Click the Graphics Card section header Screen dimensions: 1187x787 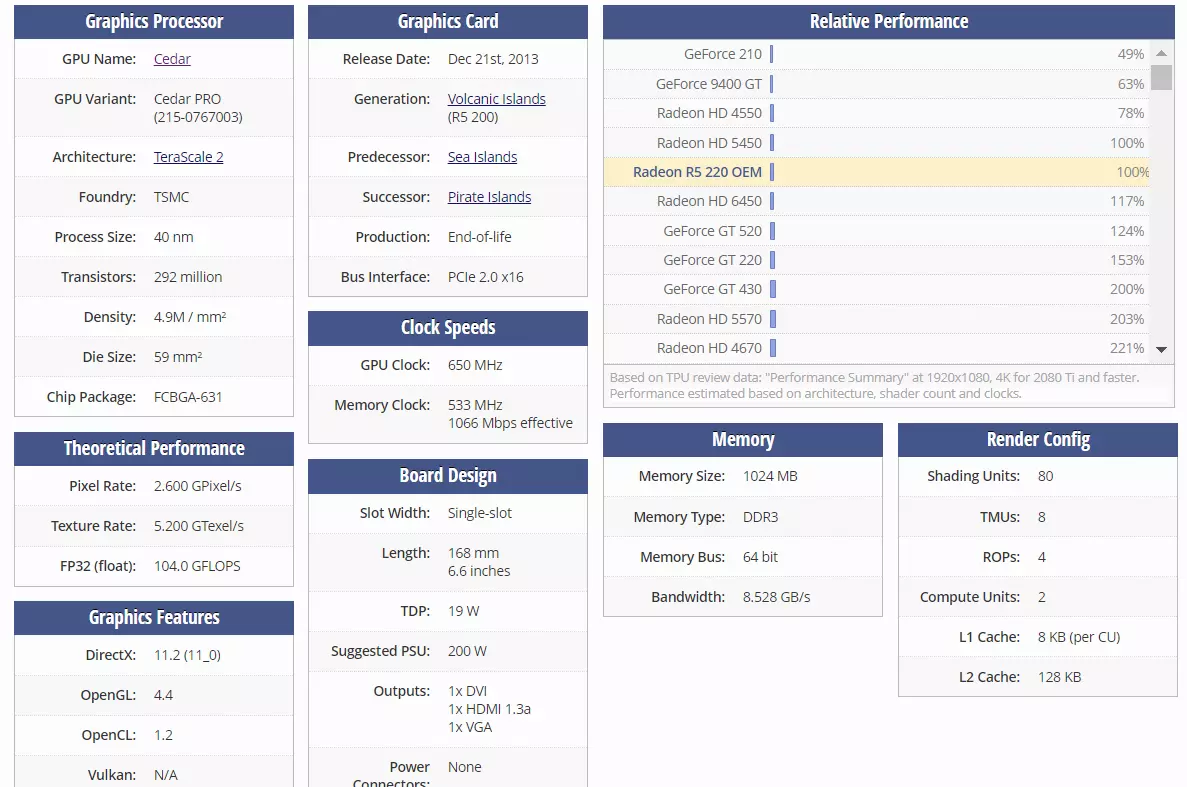pyautogui.click(x=447, y=22)
